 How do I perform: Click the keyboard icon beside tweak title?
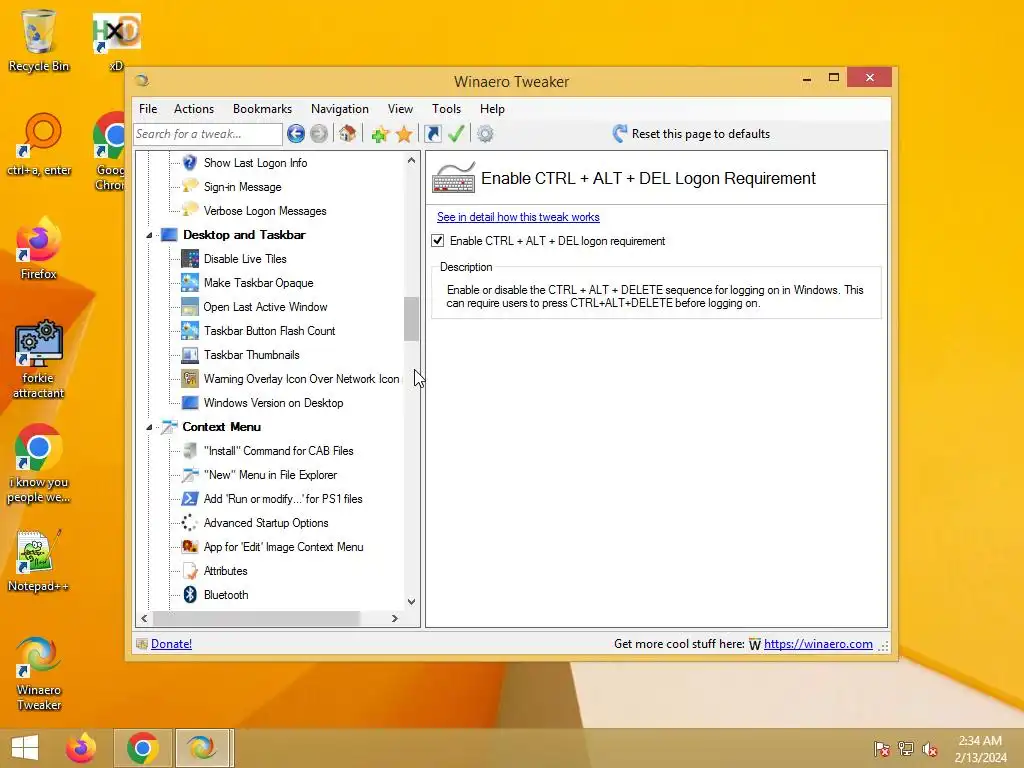coord(454,178)
